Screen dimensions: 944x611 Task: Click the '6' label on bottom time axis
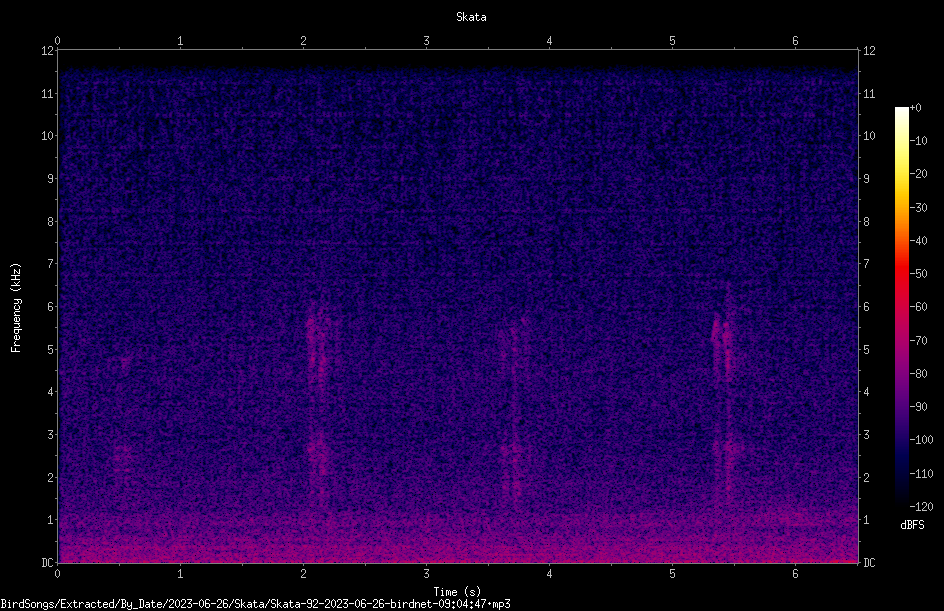(795, 574)
